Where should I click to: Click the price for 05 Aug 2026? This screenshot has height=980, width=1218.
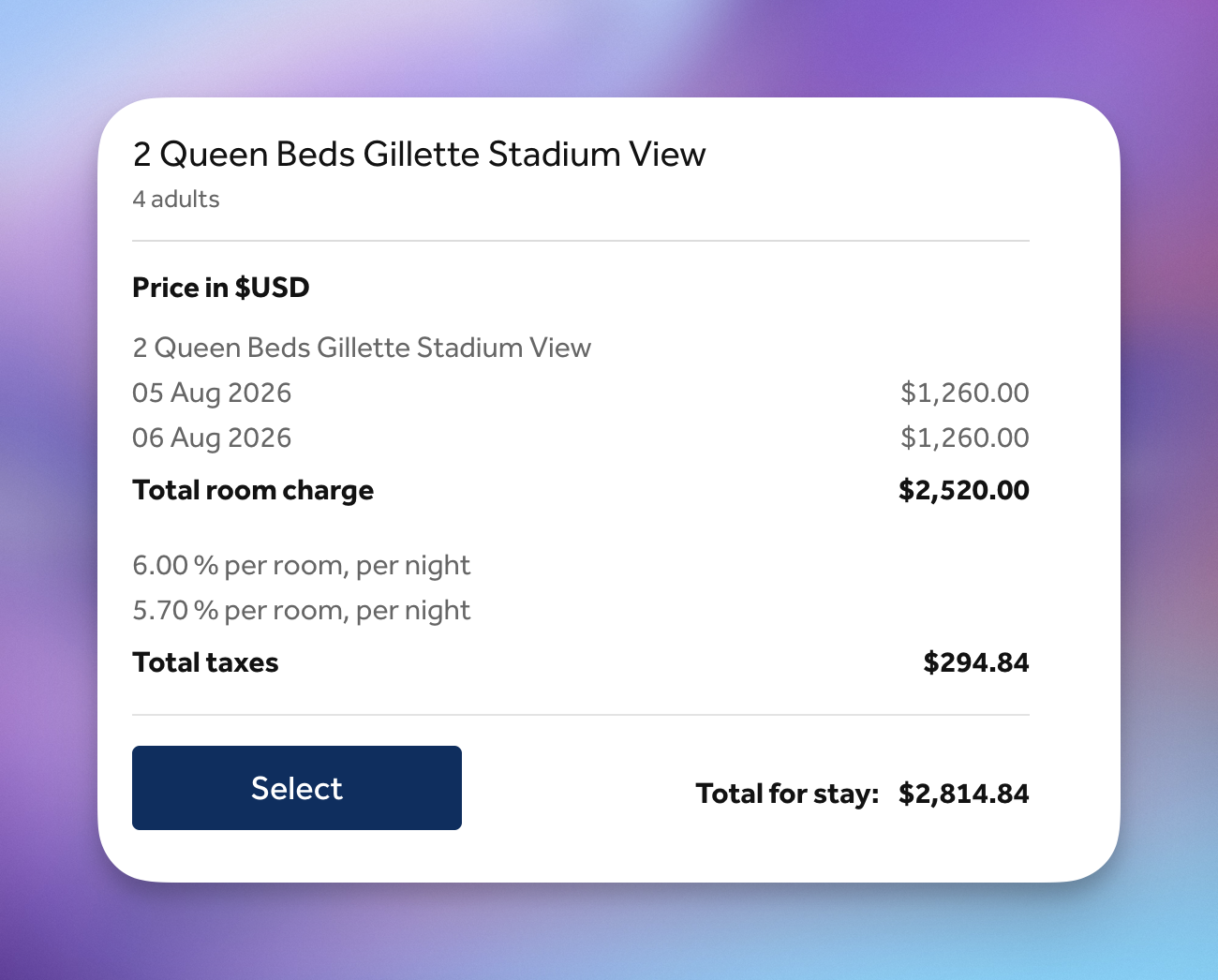(964, 393)
